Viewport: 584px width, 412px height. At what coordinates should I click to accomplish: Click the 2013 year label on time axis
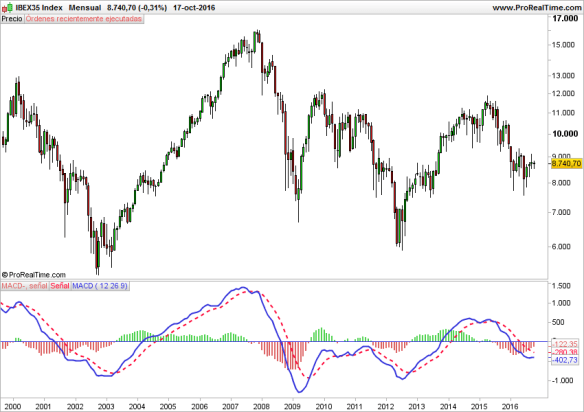[x=417, y=406]
